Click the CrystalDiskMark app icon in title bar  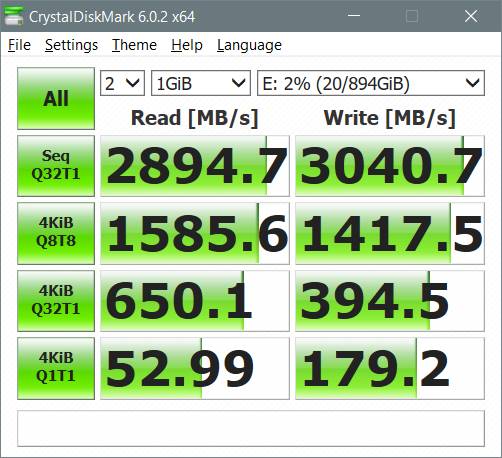pyautogui.click(x=13, y=16)
